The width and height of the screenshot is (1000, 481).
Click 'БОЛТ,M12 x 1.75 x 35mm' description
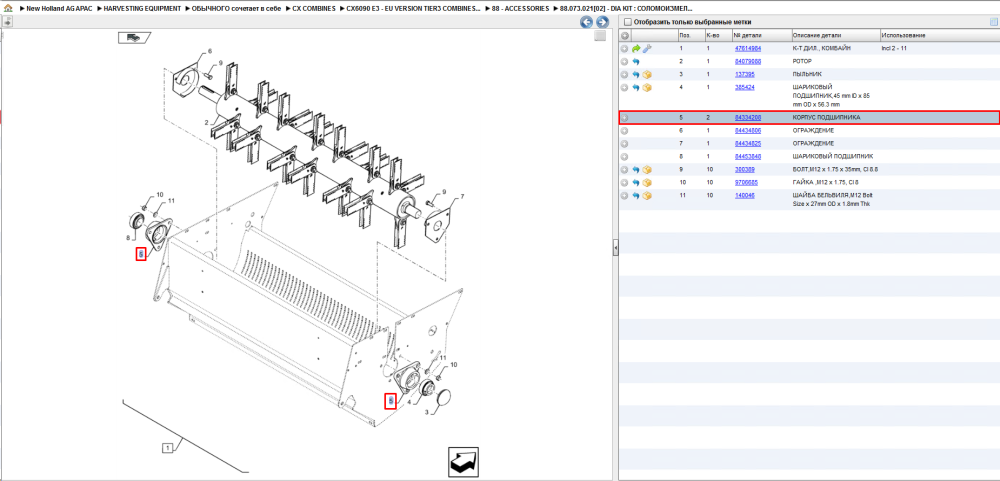836,170
